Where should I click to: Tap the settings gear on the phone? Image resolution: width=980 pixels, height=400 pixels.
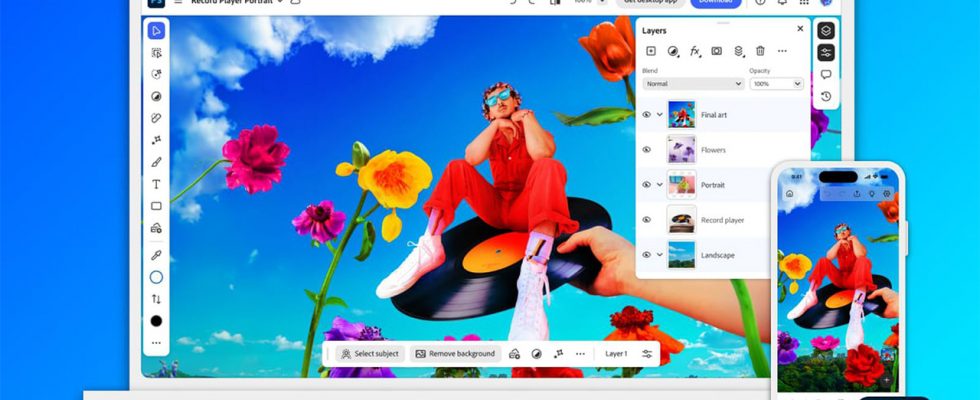pyautogui.click(x=886, y=194)
